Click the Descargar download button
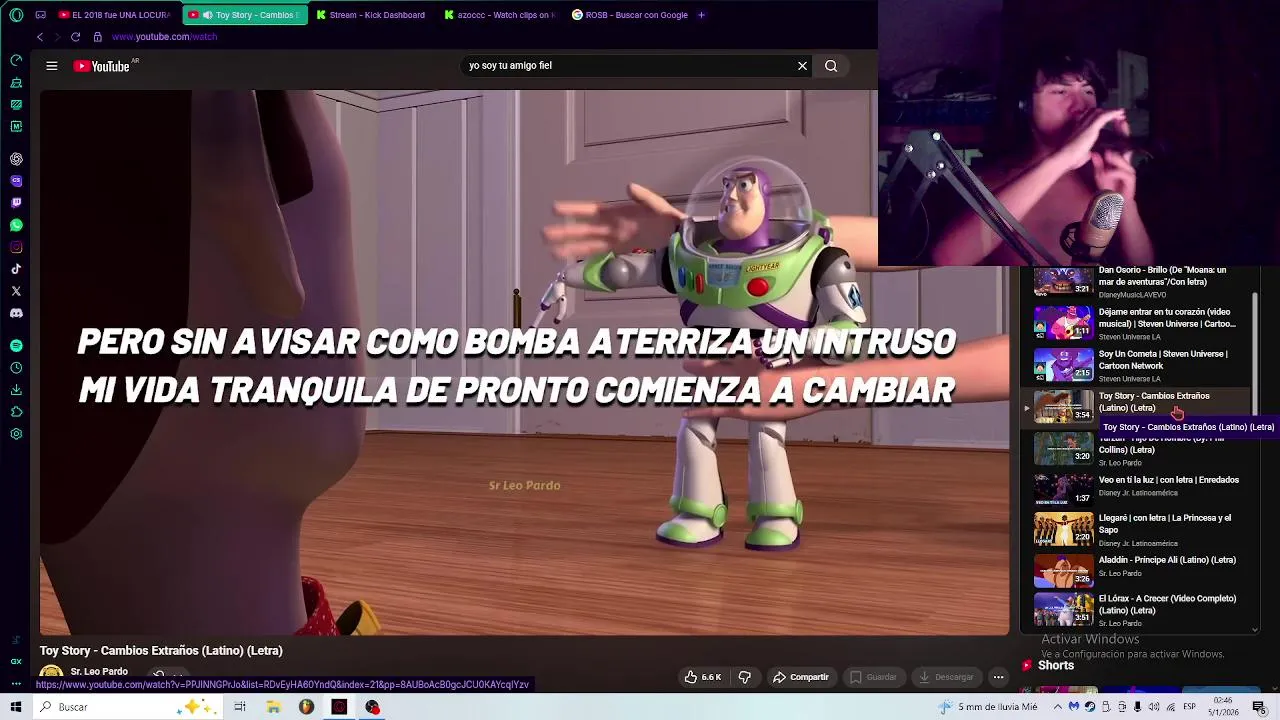This screenshot has width=1280, height=720. pos(946,677)
